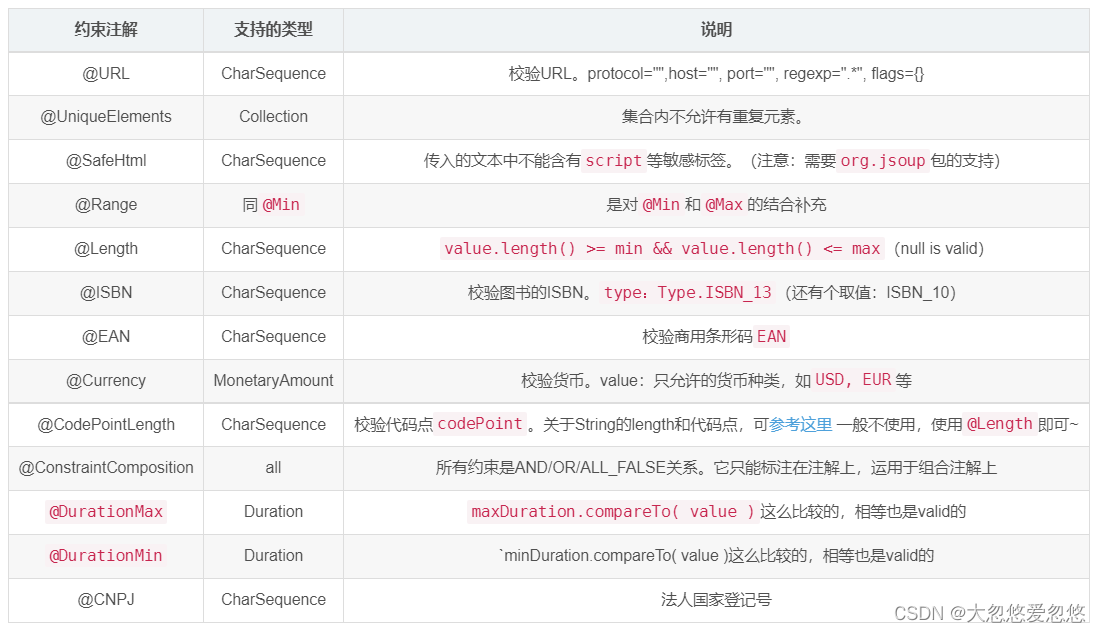The height and width of the screenshot is (632, 1101).
Task: Click the @CNPJ annotation cell
Action: [x=106, y=600]
